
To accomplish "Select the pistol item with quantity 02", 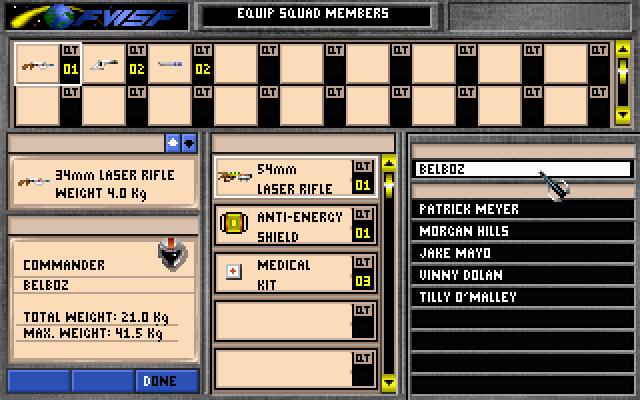I will [x=104, y=64].
